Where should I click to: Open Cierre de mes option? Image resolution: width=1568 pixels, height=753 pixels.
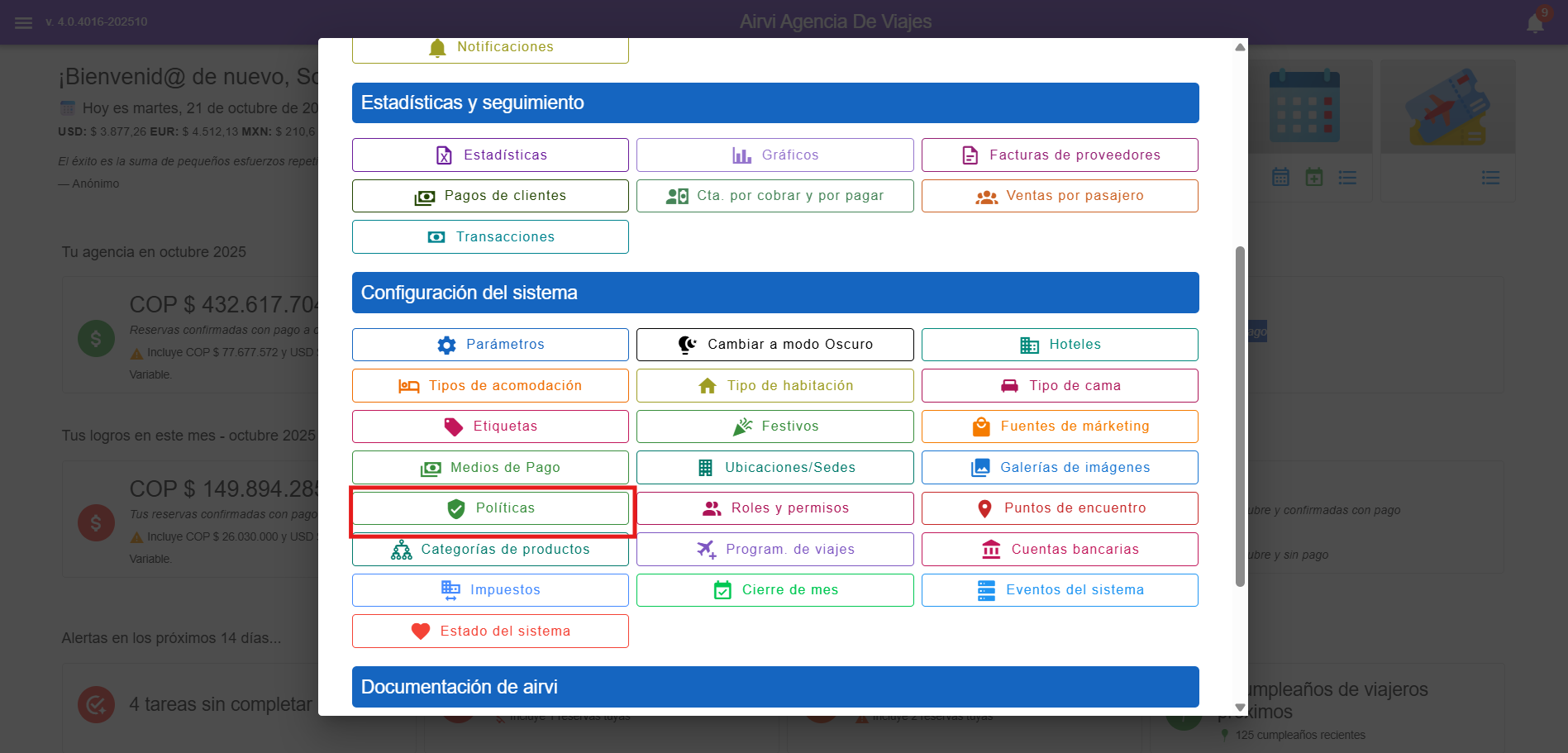pyautogui.click(x=774, y=590)
